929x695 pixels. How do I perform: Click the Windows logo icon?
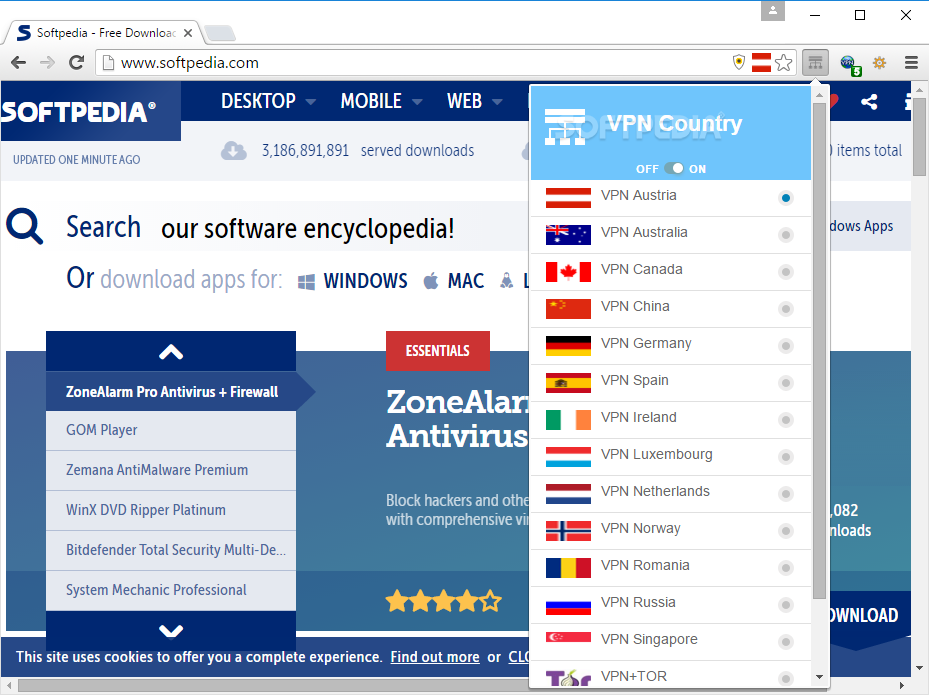coord(306,281)
